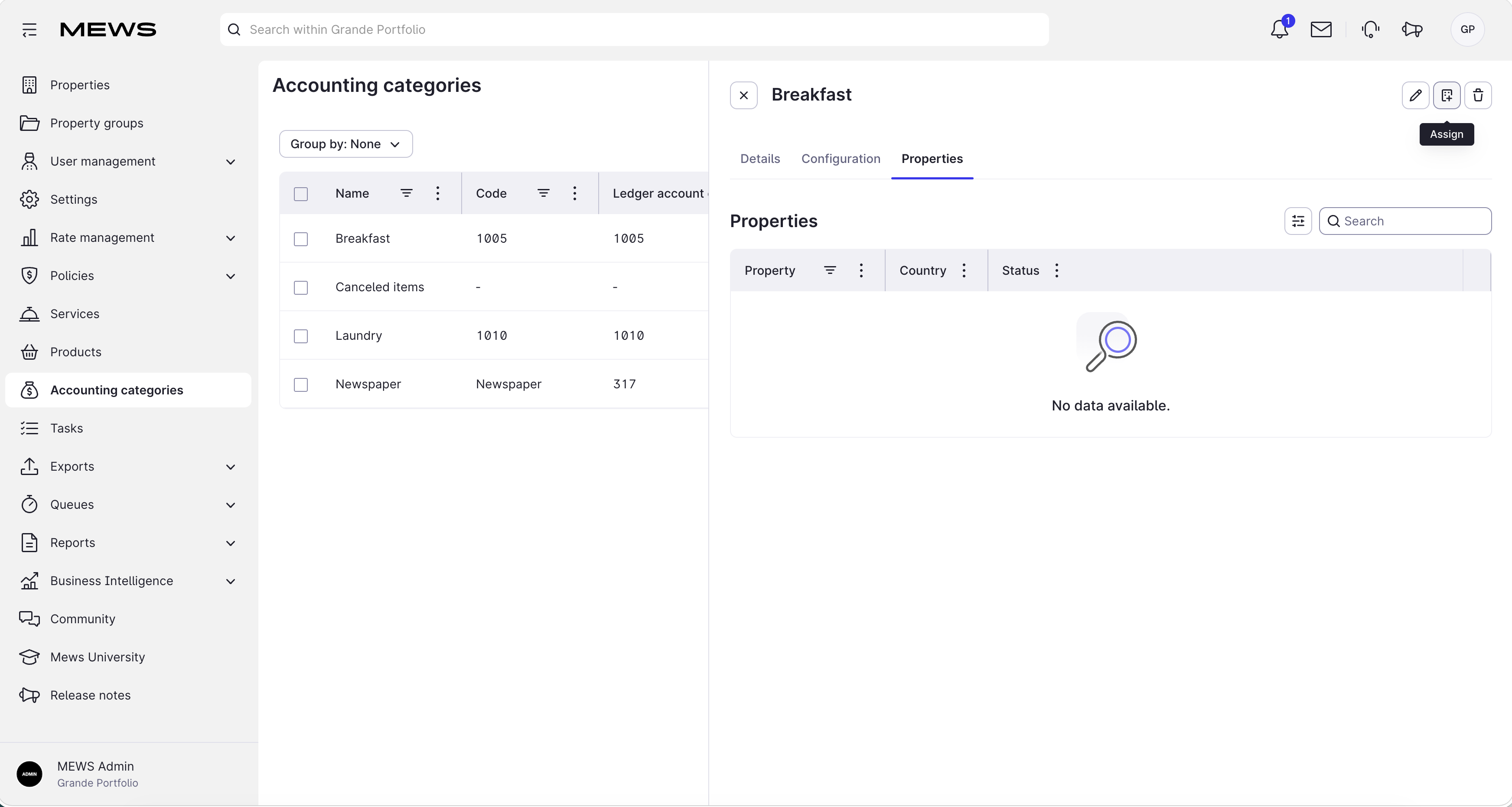Switch to the Configuration tab
The width and height of the screenshot is (1512, 807).
click(841, 159)
